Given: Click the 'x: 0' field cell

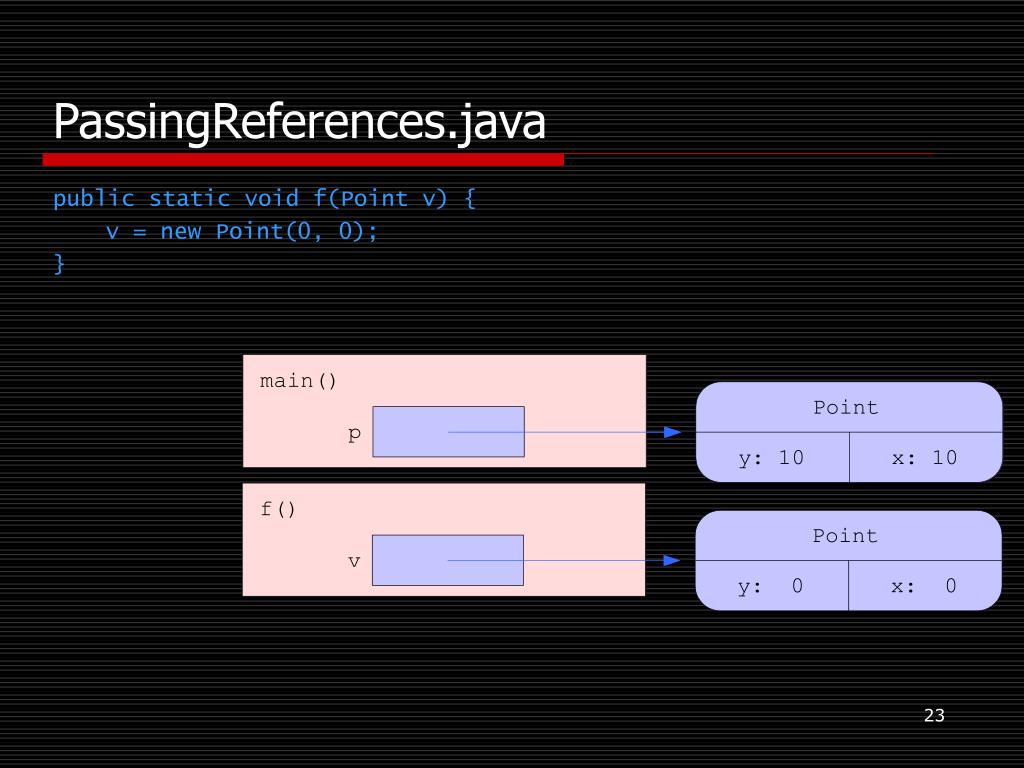Looking at the screenshot, I should pyautogui.click(x=925, y=585).
